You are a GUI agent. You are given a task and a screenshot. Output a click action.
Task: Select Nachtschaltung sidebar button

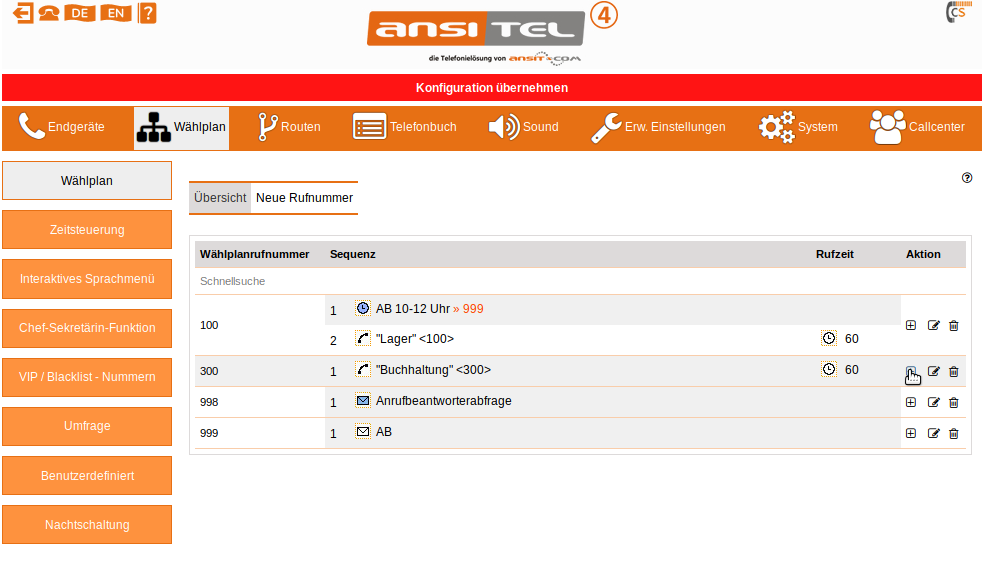87,524
